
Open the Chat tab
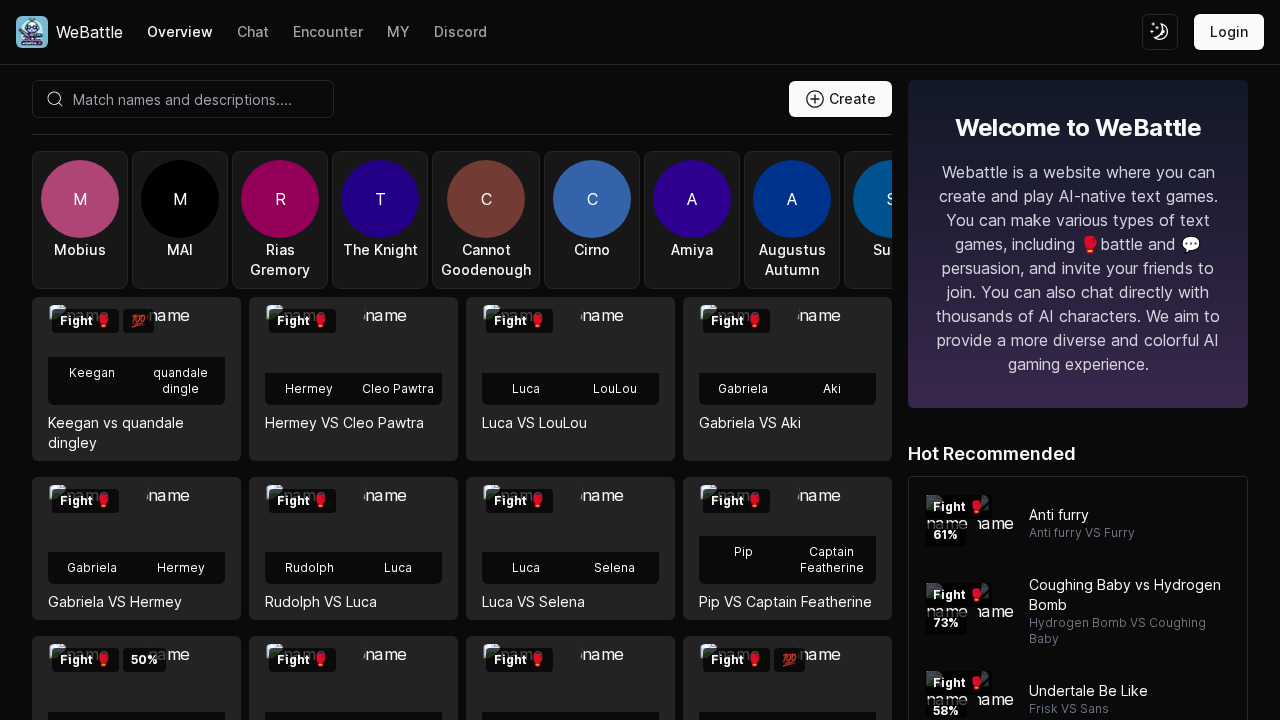pos(253,32)
